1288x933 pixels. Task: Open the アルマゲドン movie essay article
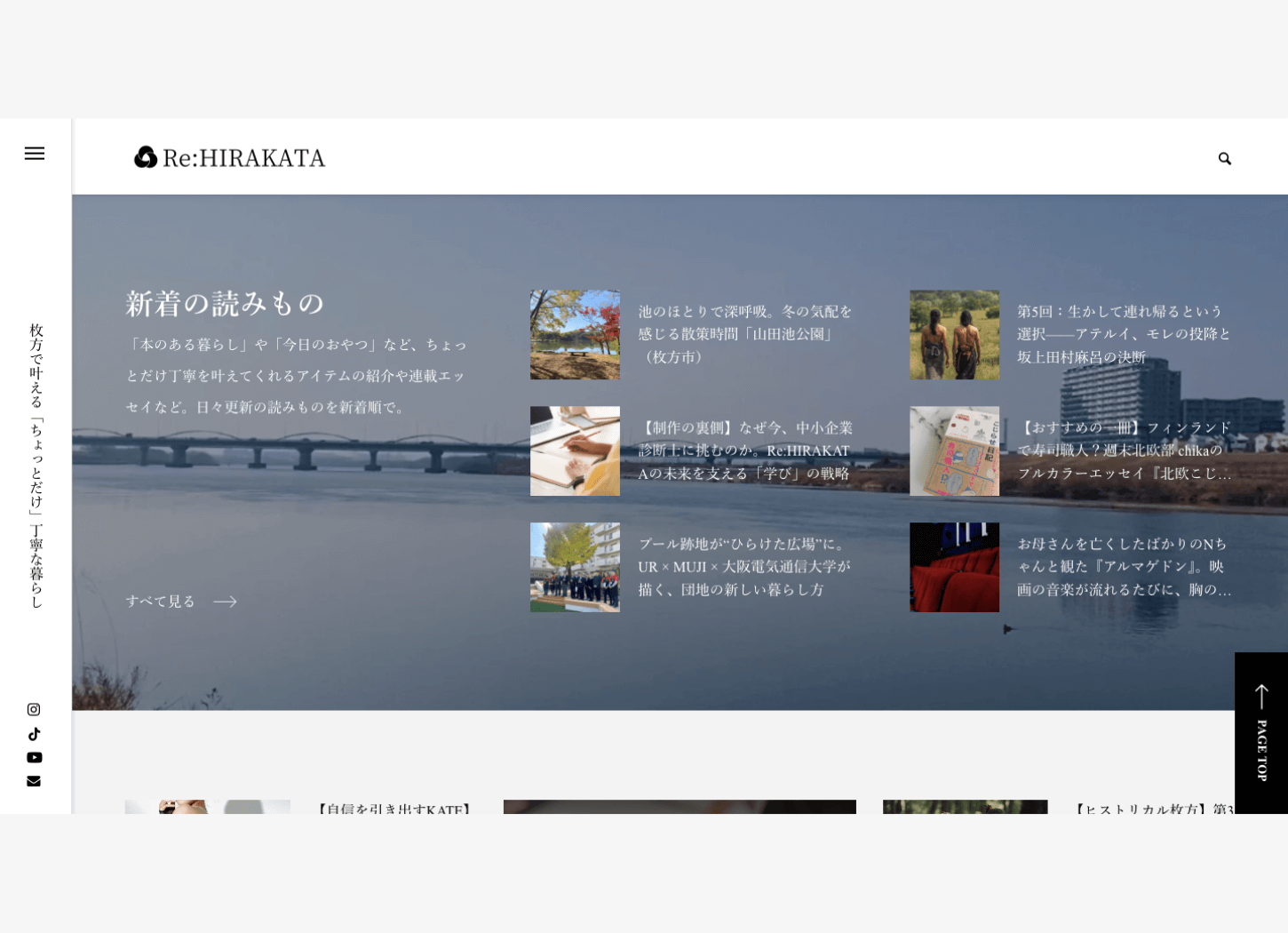coord(1123,567)
